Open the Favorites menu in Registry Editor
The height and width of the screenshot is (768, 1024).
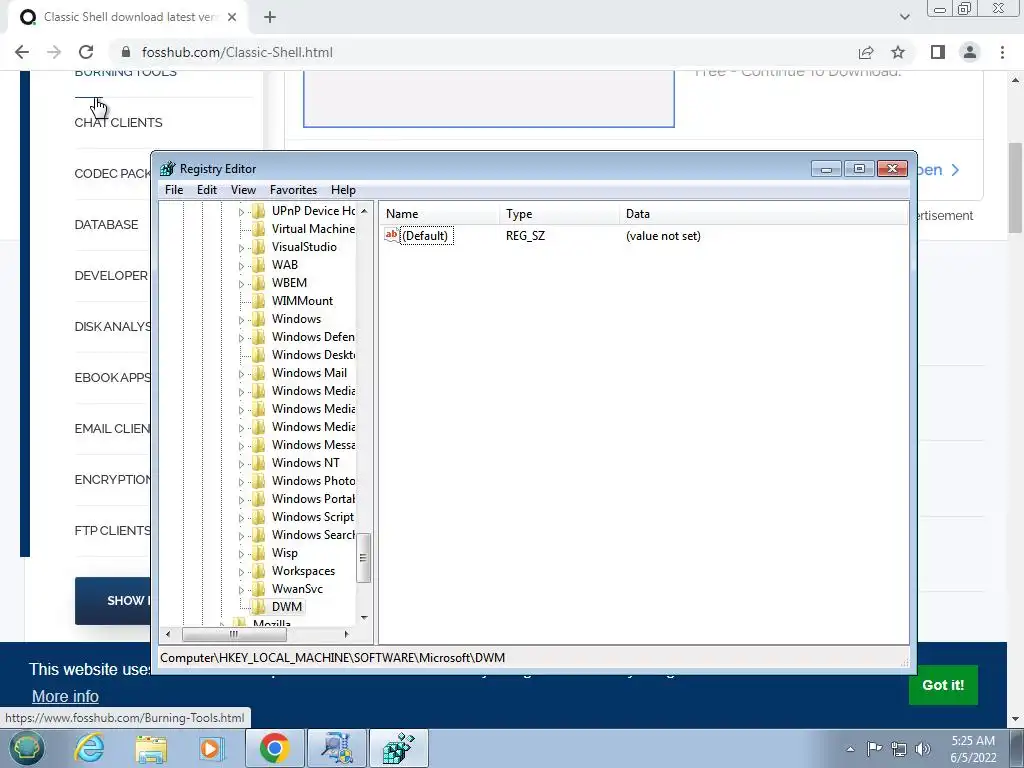point(293,189)
